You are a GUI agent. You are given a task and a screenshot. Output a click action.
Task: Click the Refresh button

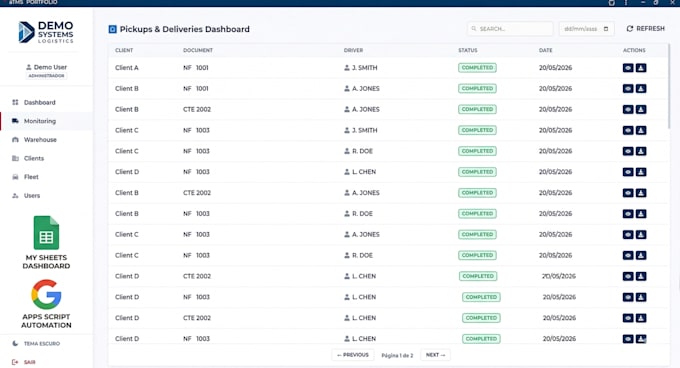pos(645,29)
